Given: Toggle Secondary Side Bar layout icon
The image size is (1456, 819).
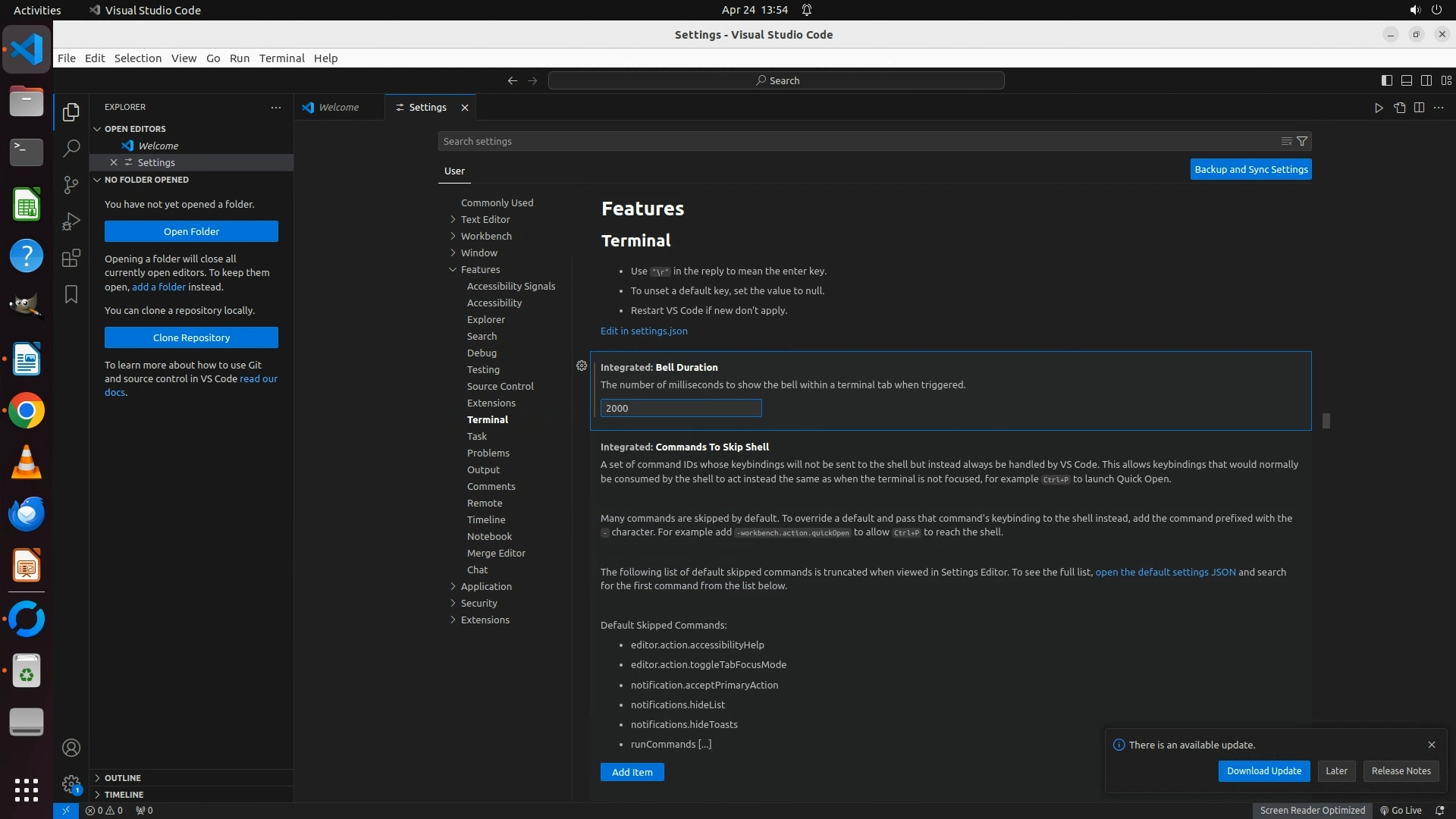Looking at the screenshot, I should point(1426,80).
